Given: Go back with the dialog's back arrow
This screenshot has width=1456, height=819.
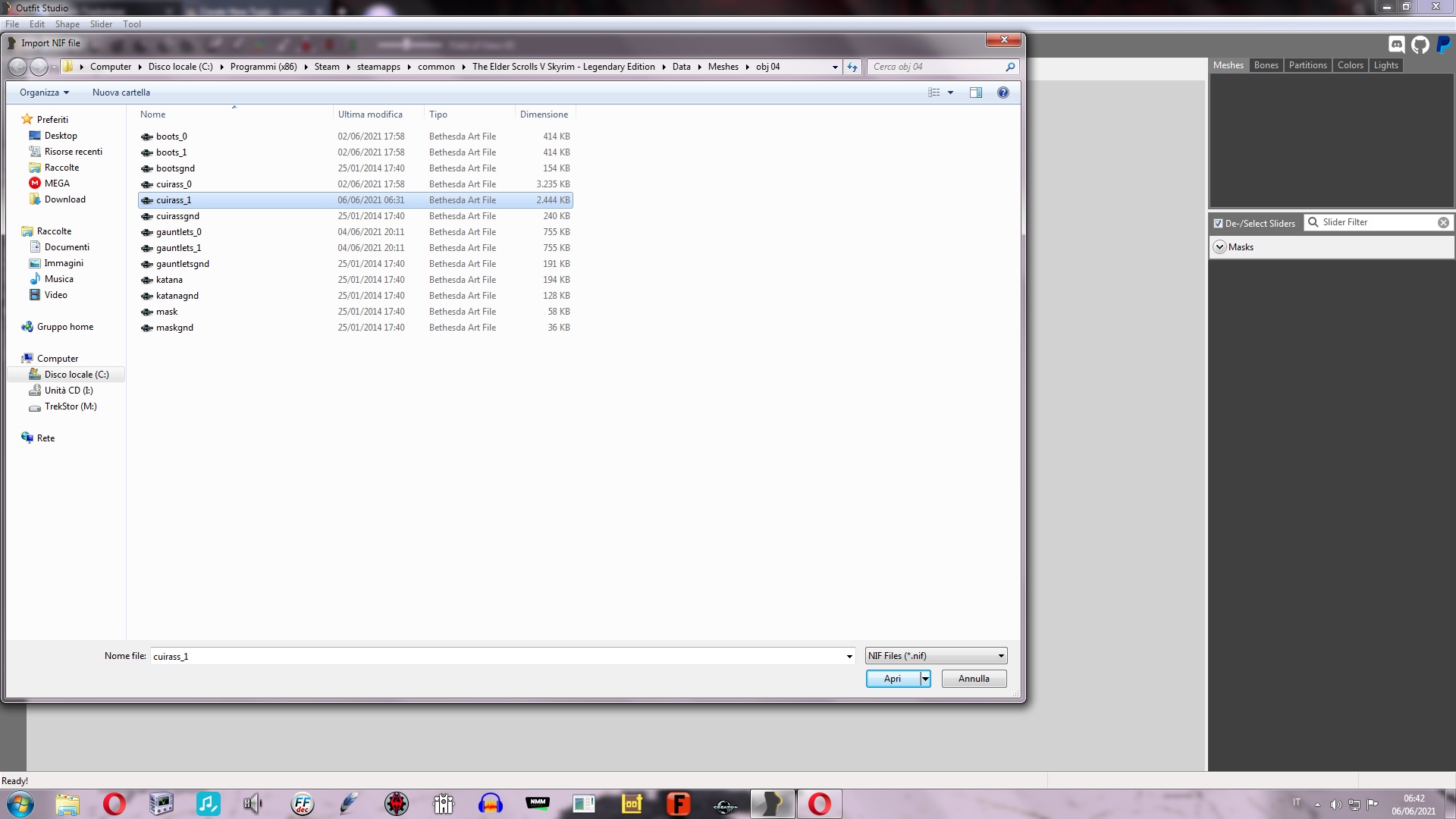Looking at the screenshot, I should coord(17,67).
